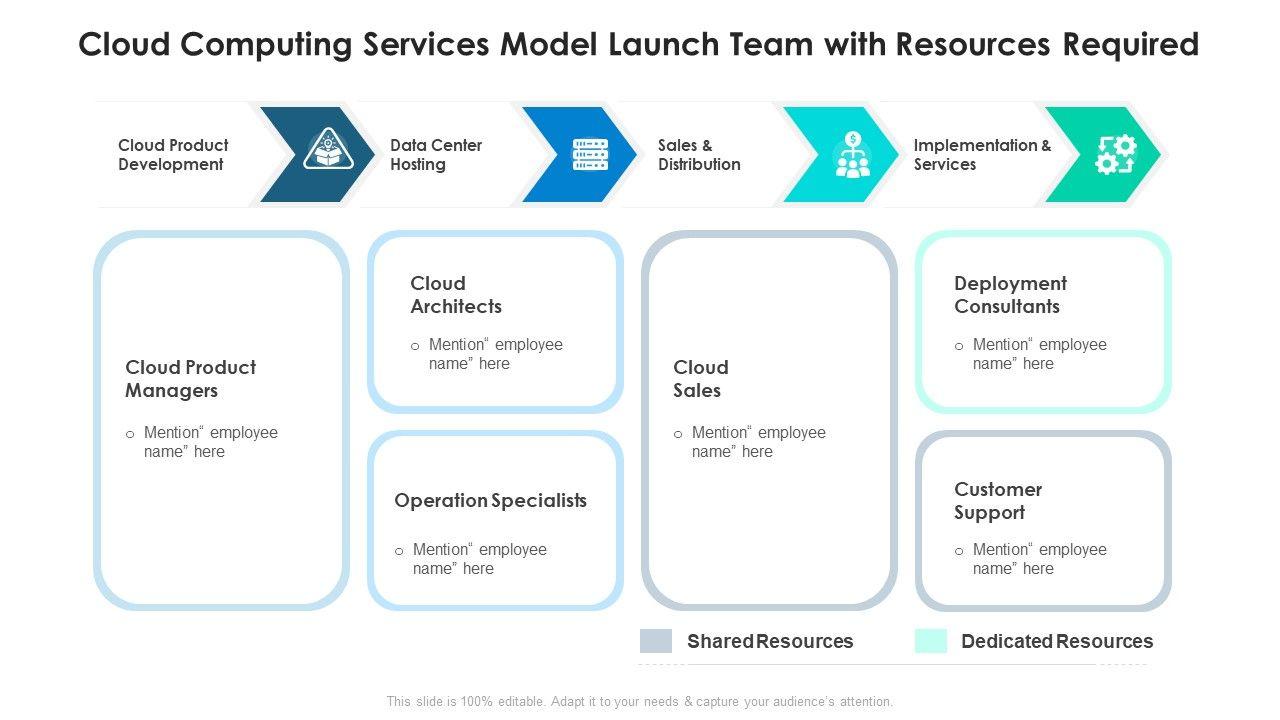The width and height of the screenshot is (1280, 720).
Task: Select the Deployment Consultants heading
Action: pos(1010,295)
